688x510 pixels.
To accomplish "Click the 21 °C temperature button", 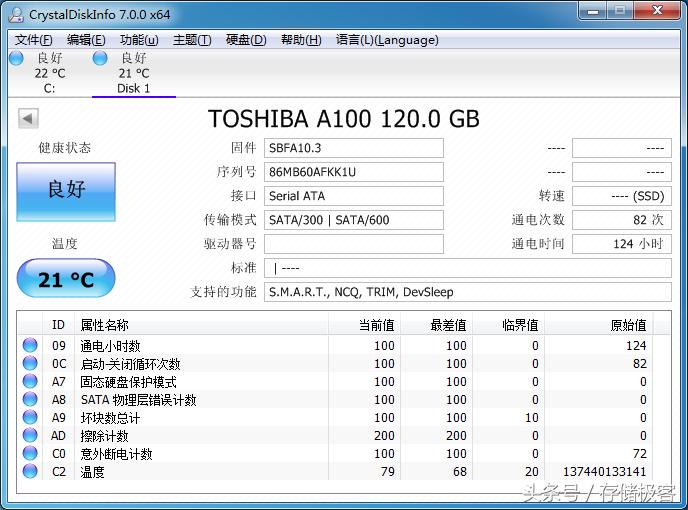I will [x=66, y=279].
